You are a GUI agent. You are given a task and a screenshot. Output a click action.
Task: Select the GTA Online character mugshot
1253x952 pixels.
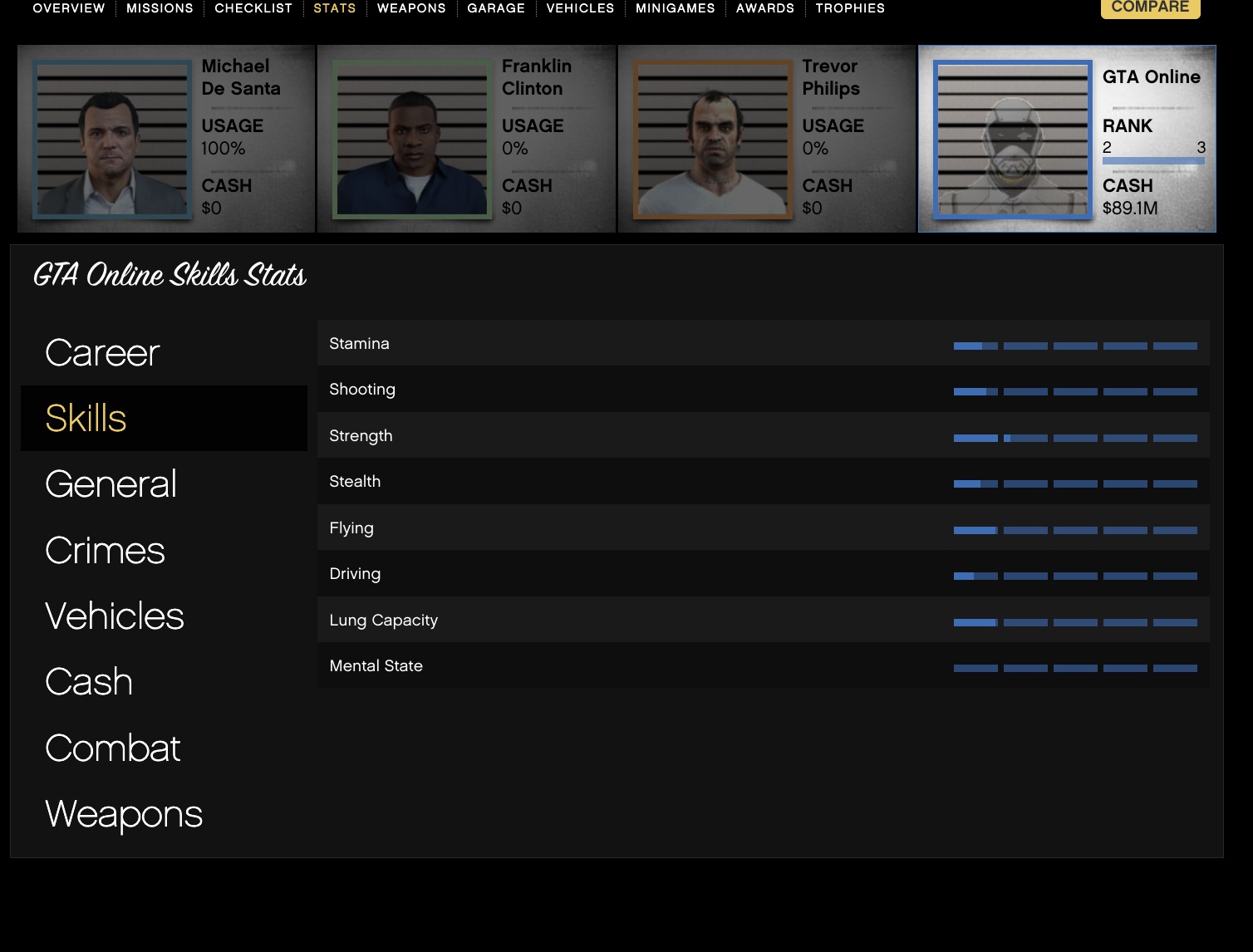1013,139
